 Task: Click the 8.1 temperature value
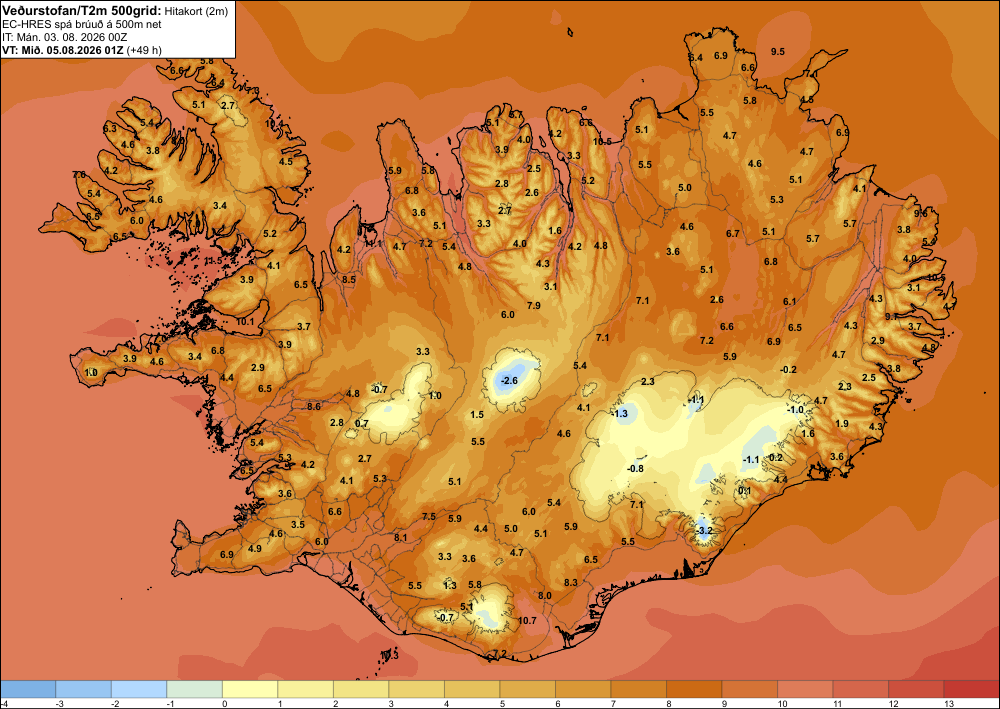[401, 537]
